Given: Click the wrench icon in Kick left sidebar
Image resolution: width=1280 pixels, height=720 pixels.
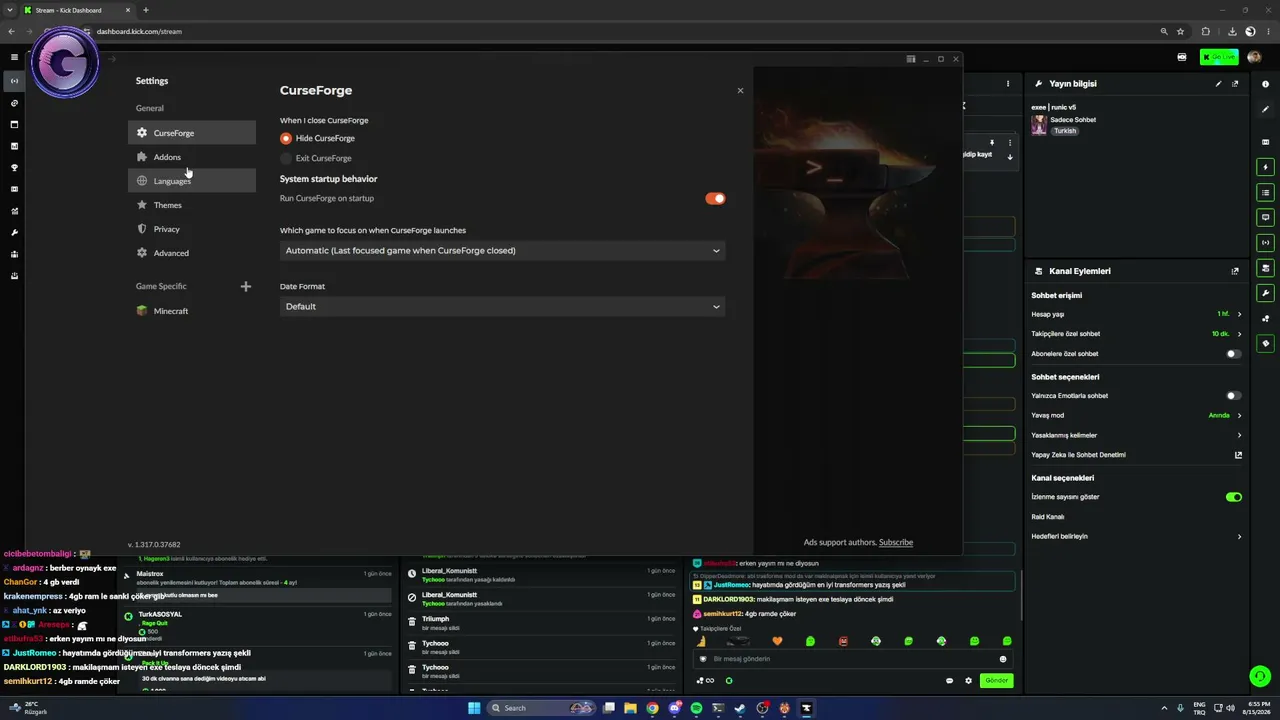Looking at the screenshot, I should (x=14, y=232).
